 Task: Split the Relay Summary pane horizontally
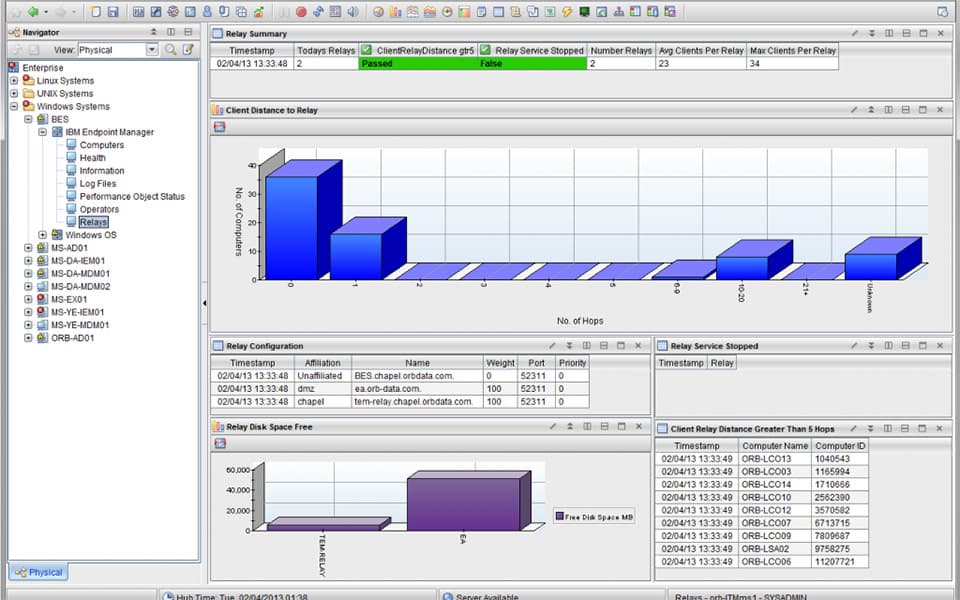click(x=906, y=33)
